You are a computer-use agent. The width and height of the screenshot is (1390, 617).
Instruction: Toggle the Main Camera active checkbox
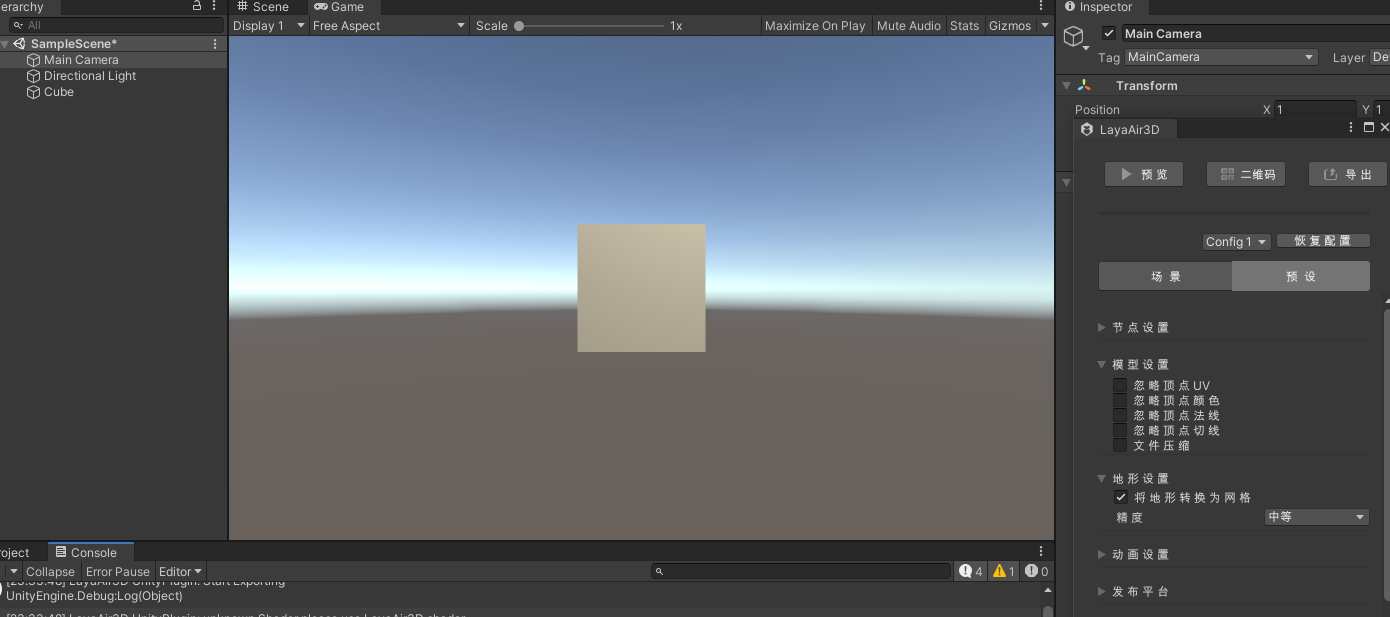[1109, 33]
